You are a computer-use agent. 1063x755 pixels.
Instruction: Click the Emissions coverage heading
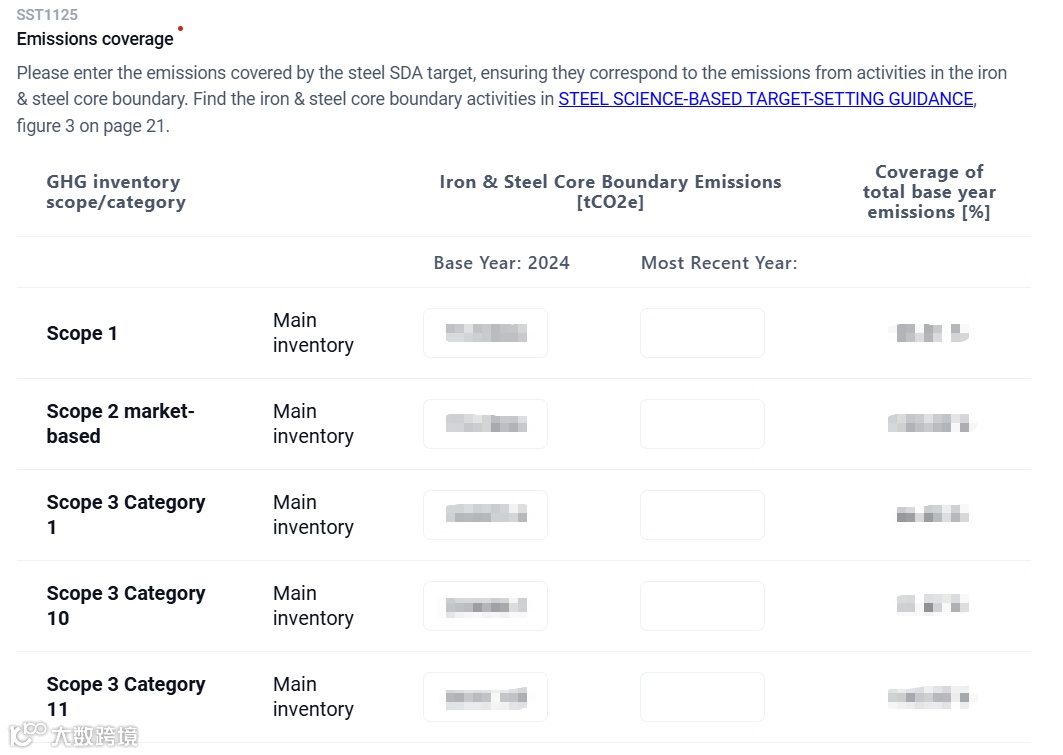[x=95, y=39]
